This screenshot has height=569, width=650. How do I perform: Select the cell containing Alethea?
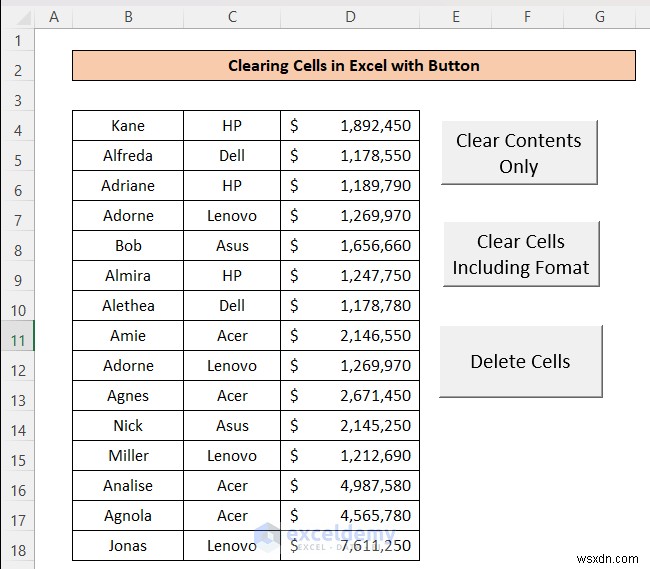[x=128, y=305]
